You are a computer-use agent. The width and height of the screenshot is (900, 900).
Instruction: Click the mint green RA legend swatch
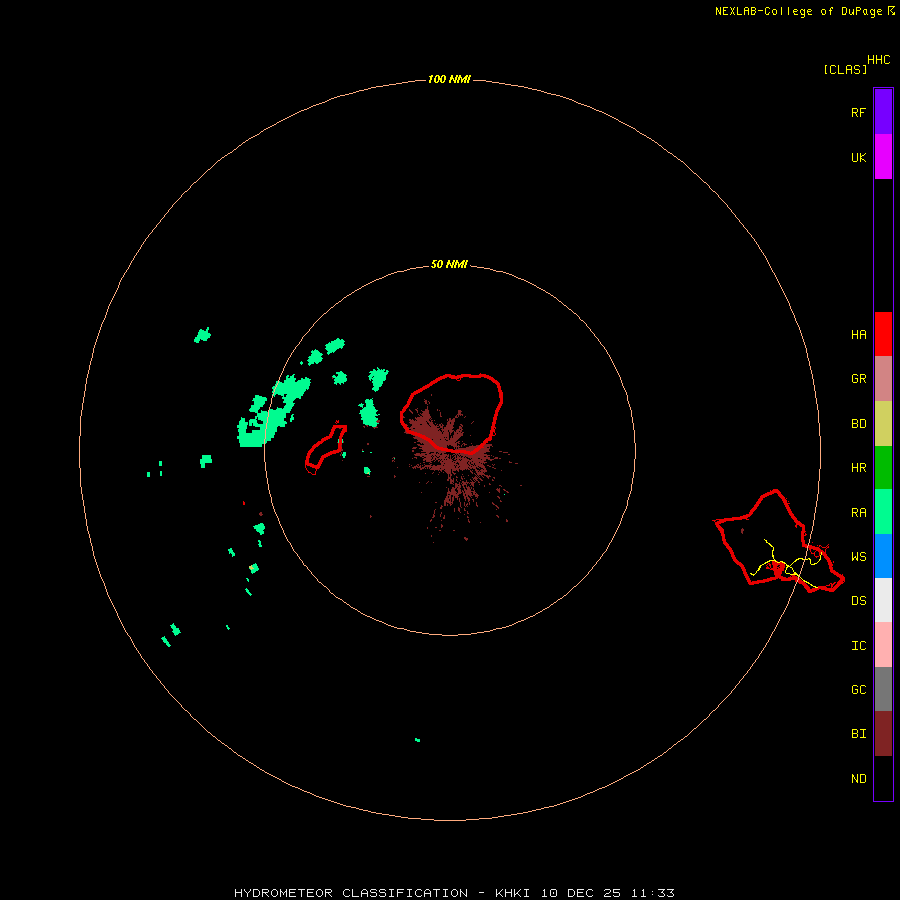[x=883, y=512]
